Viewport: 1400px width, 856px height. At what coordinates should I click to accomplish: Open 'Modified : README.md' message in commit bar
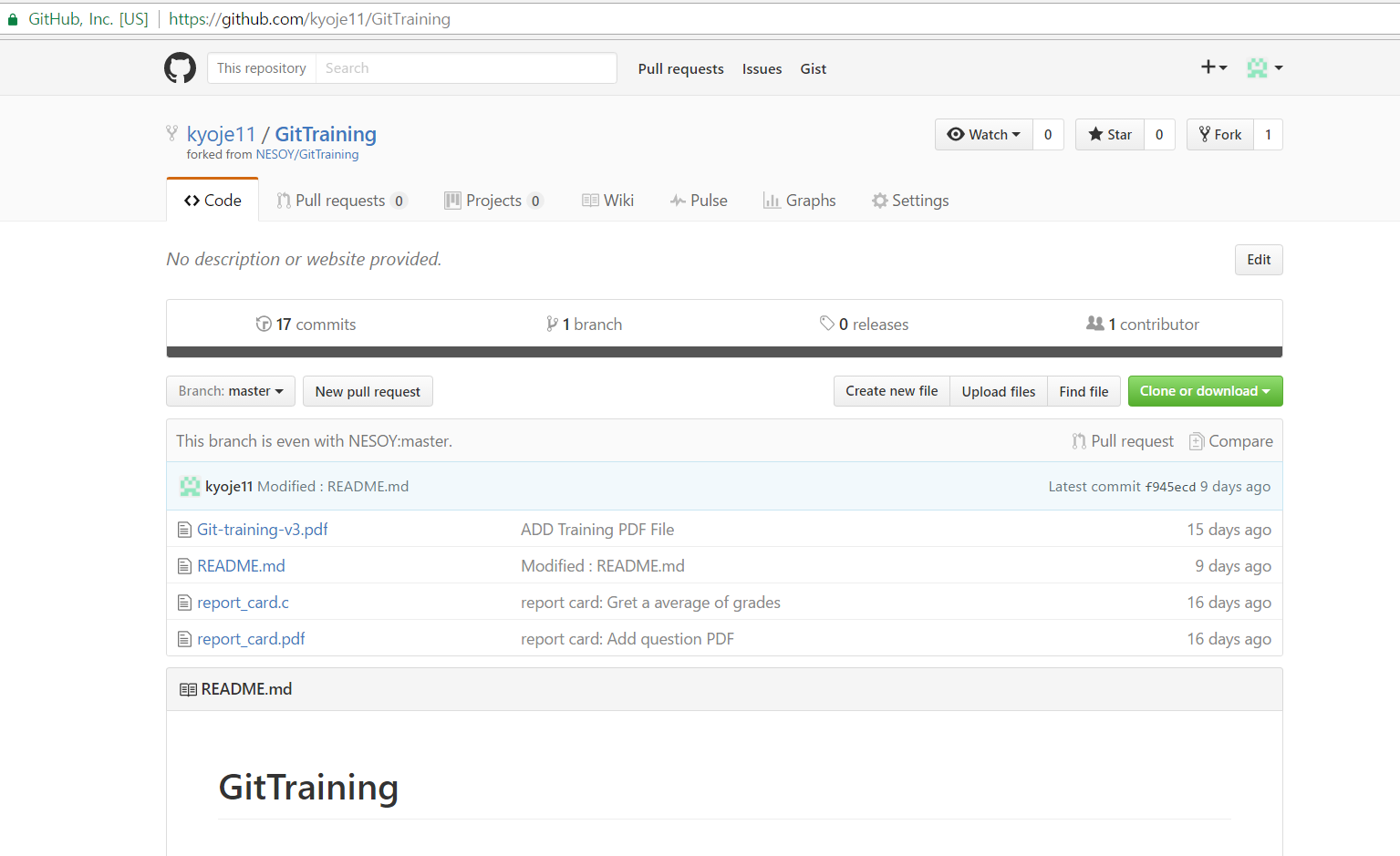[x=333, y=487]
